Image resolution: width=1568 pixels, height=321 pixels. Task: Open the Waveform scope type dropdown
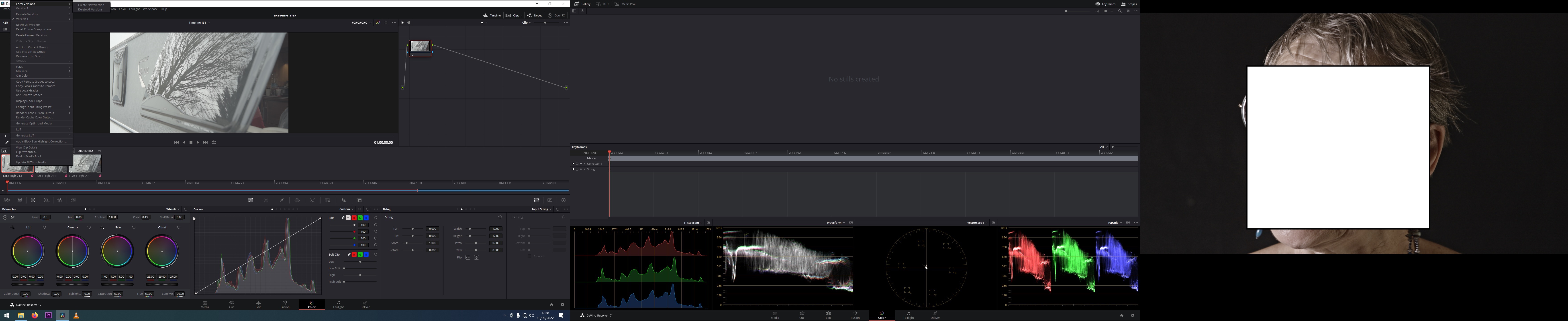click(836, 223)
